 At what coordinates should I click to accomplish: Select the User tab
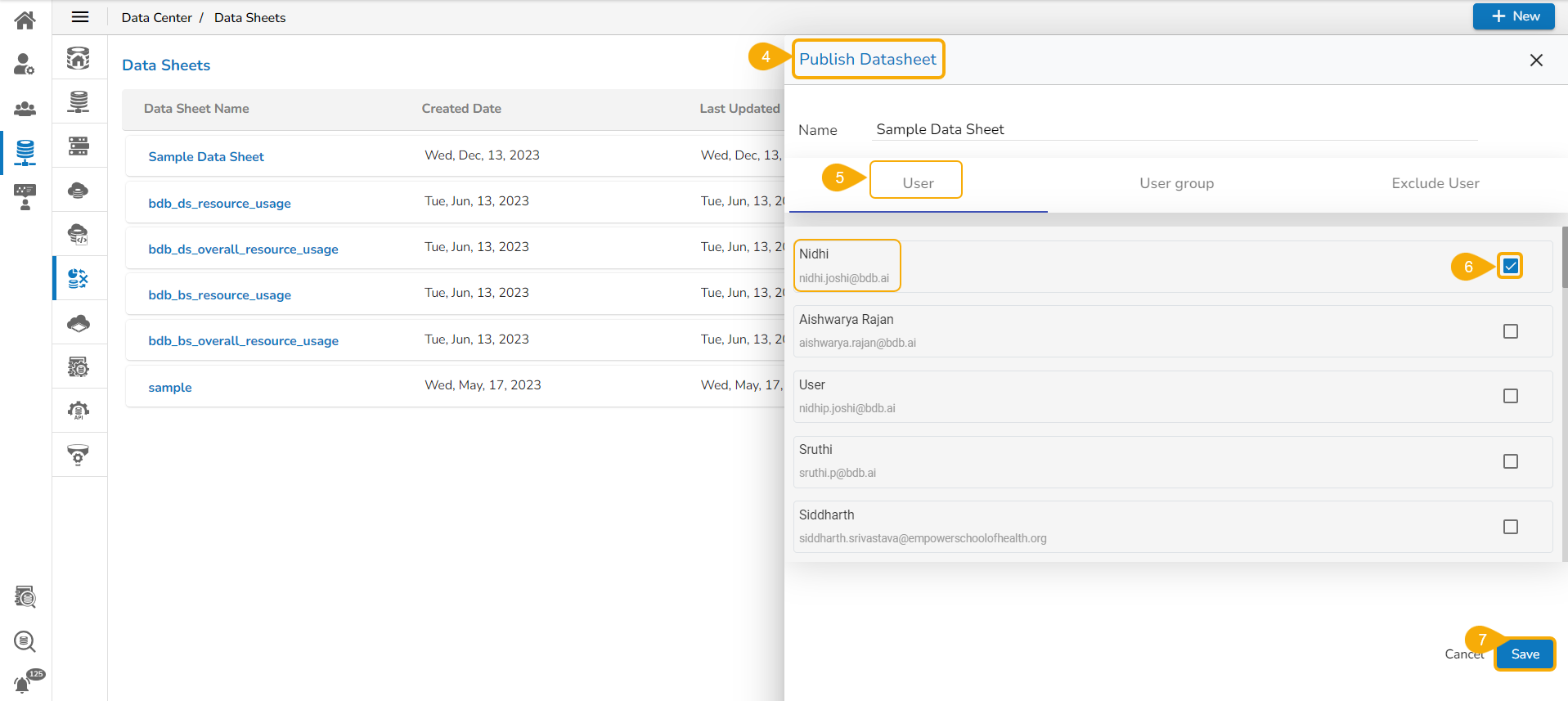[x=918, y=183]
